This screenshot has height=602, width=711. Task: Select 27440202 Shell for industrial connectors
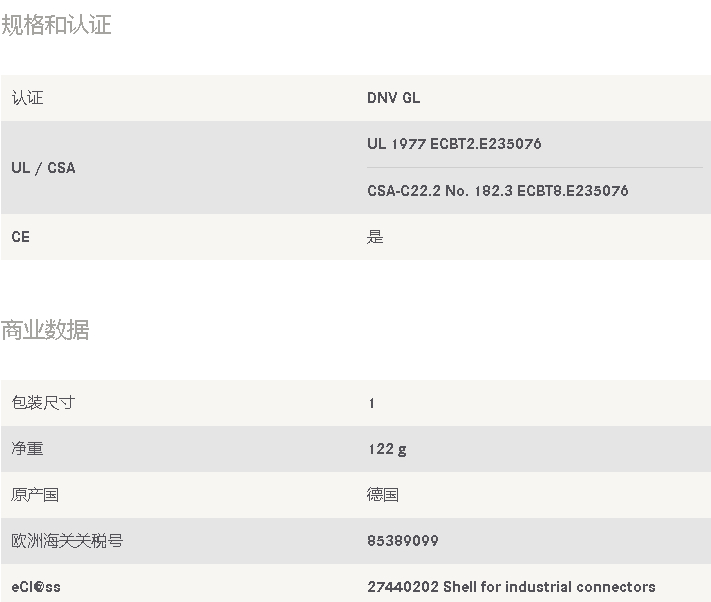[x=511, y=587]
